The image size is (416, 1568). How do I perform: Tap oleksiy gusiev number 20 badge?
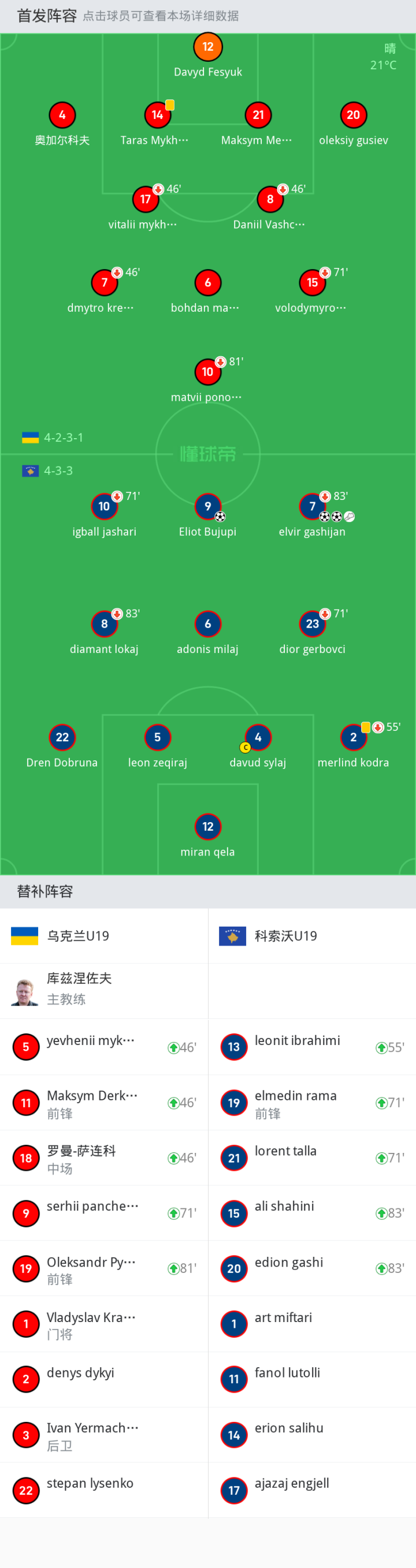(x=353, y=115)
